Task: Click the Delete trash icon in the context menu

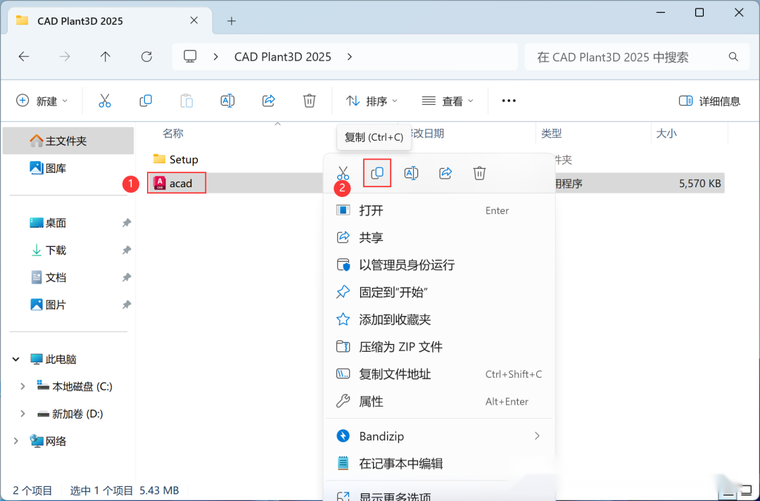Action: [479, 173]
